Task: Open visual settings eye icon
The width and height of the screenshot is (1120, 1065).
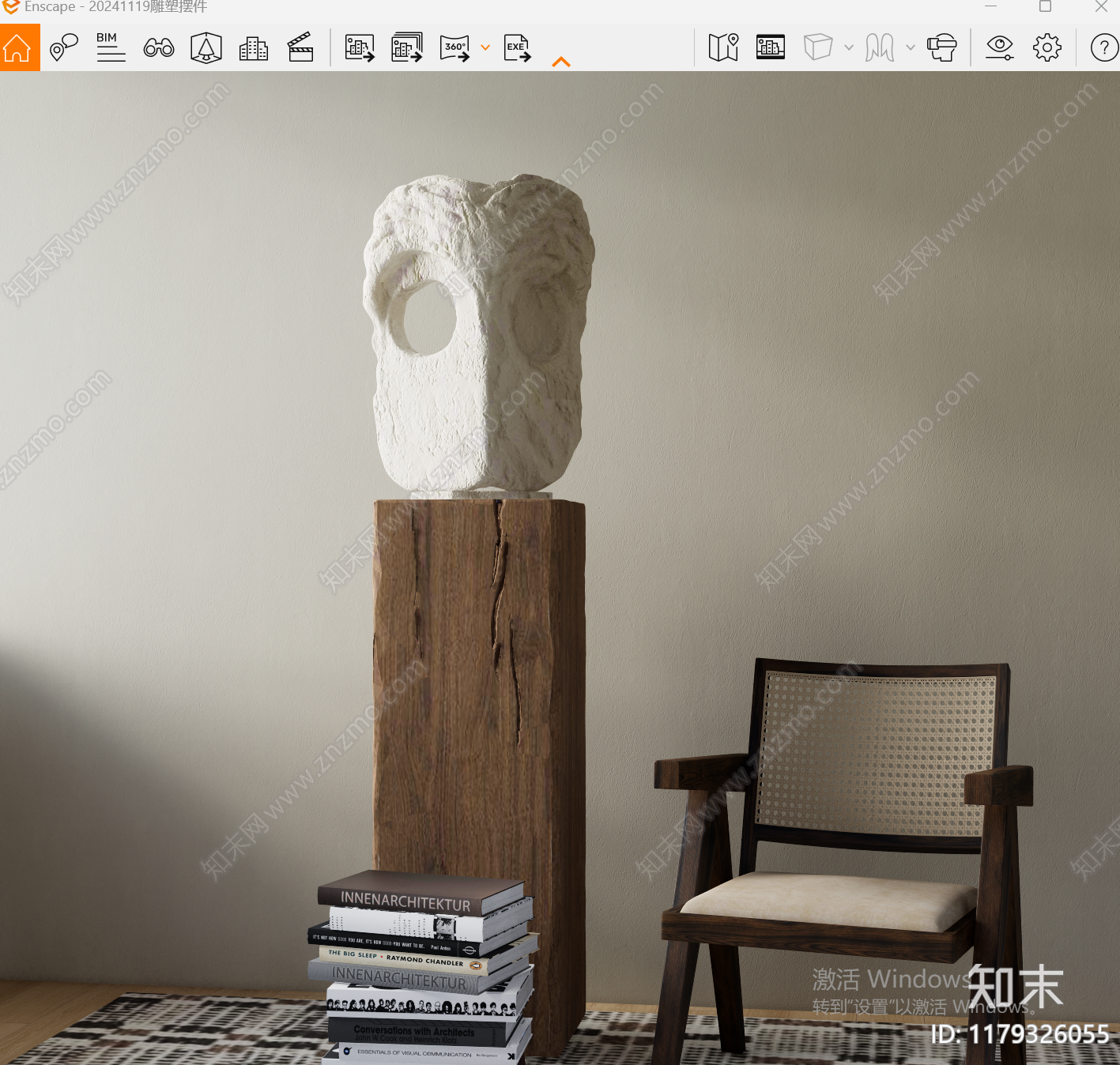Action: (1000, 47)
